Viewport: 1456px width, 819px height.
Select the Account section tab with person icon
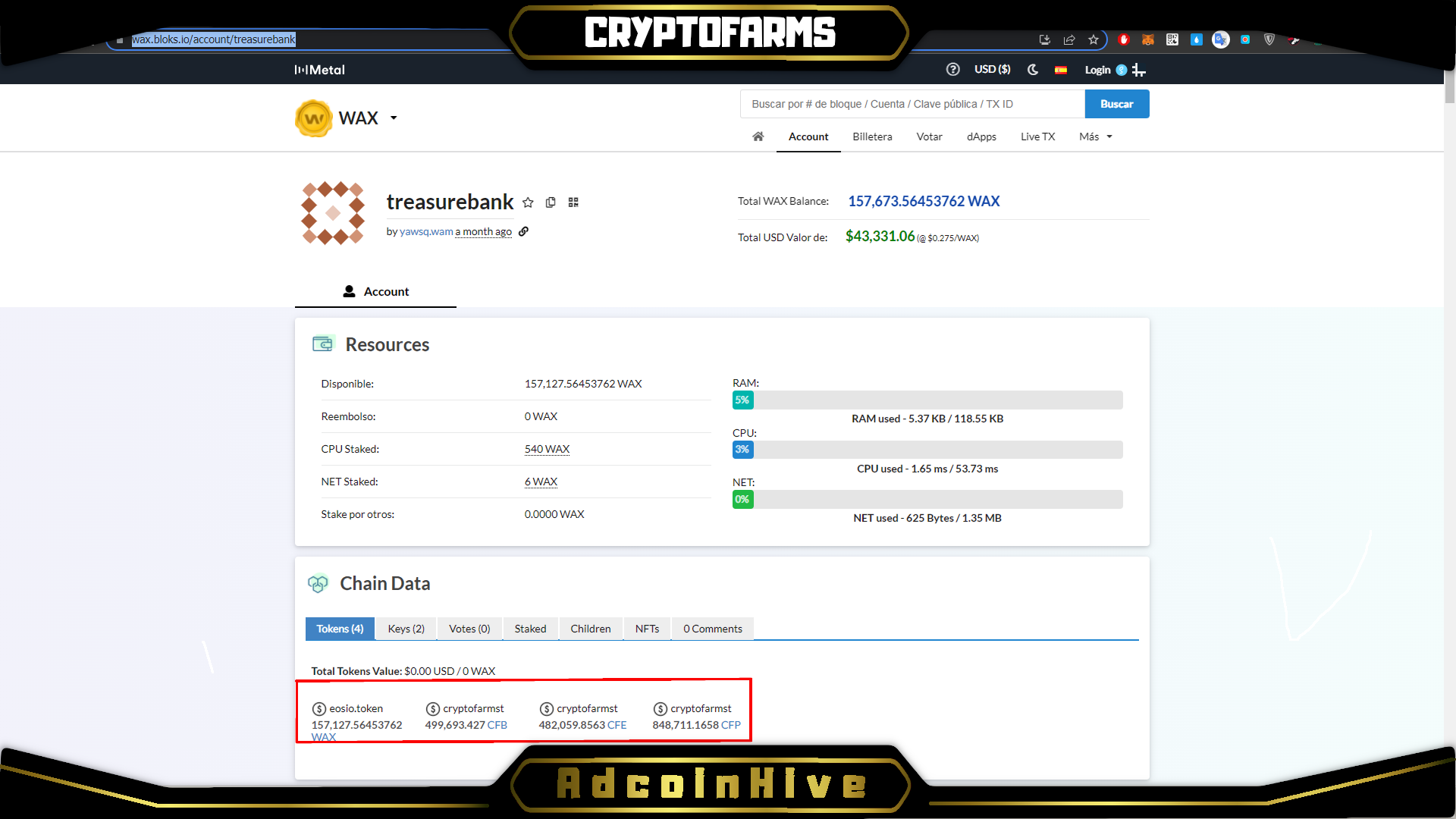pos(375,291)
